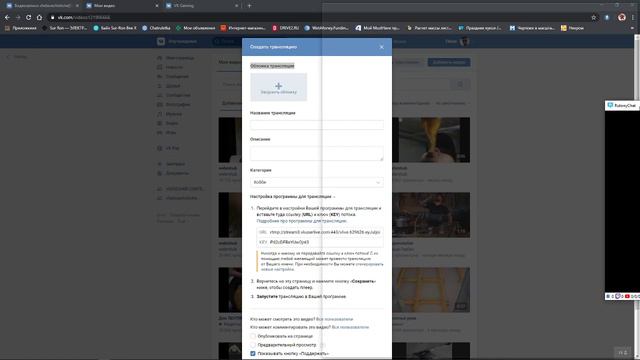Screen dimensions: 640x360
Task: Open the 'DRIVE2.RU' bookmark
Action: click(x=286, y=28)
